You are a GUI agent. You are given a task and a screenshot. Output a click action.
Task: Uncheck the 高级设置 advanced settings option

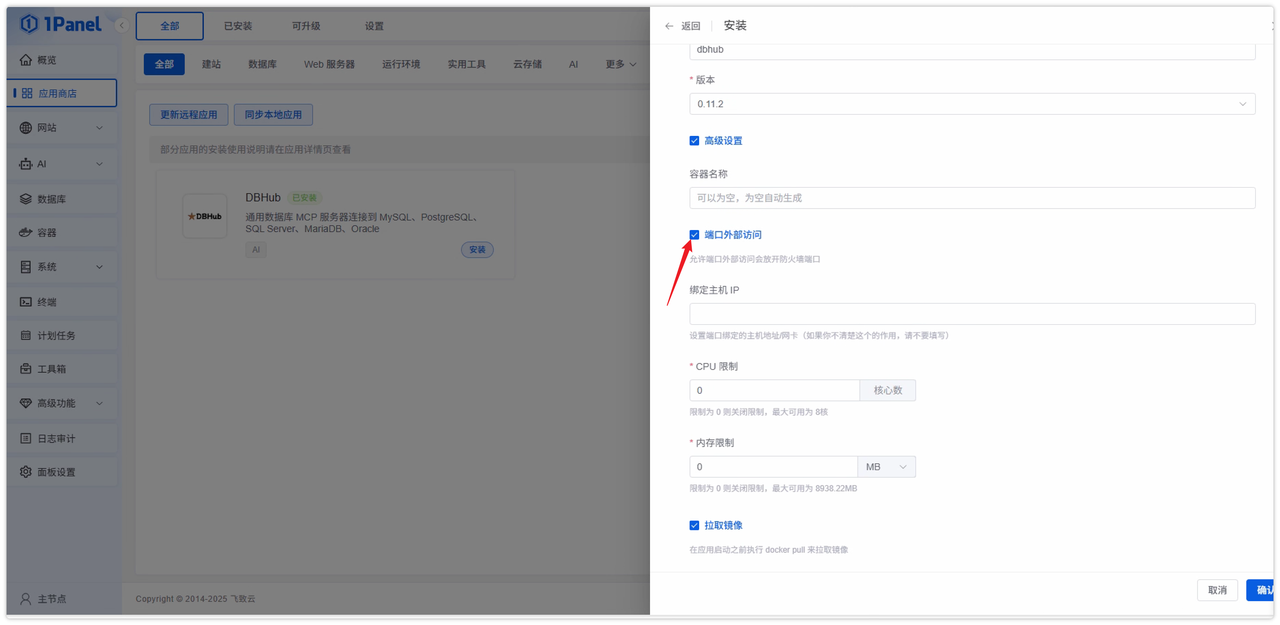pyautogui.click(x=694, y=140)
